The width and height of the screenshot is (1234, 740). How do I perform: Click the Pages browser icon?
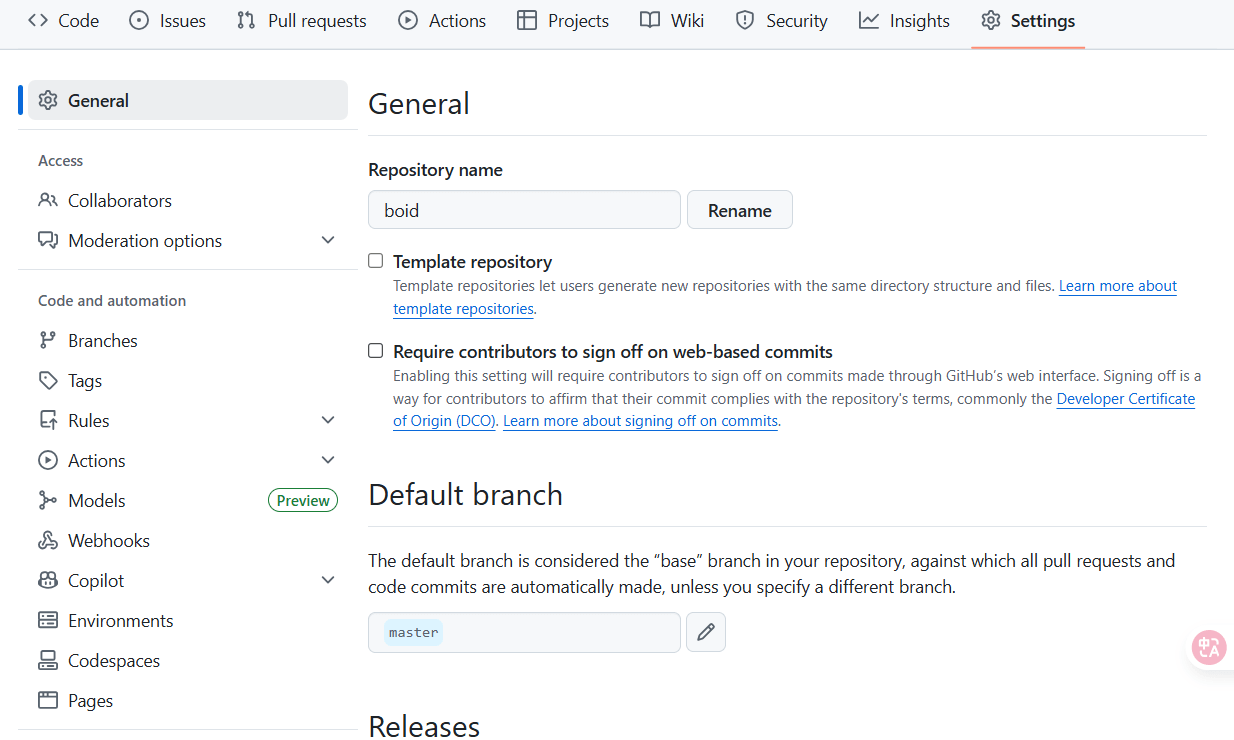tap(48, 700)
